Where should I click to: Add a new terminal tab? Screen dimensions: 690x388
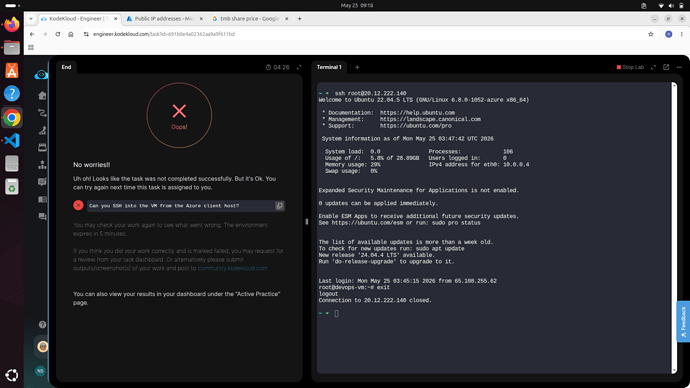click(357, 67)
